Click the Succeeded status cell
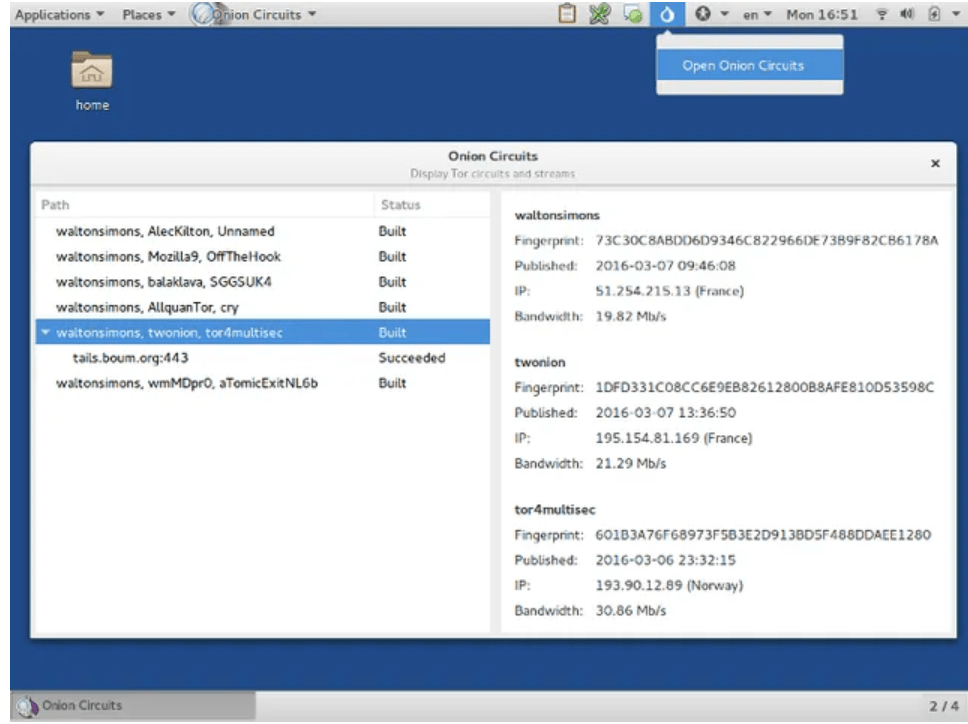This screenshot has width=968, height=724. (412, 358)
